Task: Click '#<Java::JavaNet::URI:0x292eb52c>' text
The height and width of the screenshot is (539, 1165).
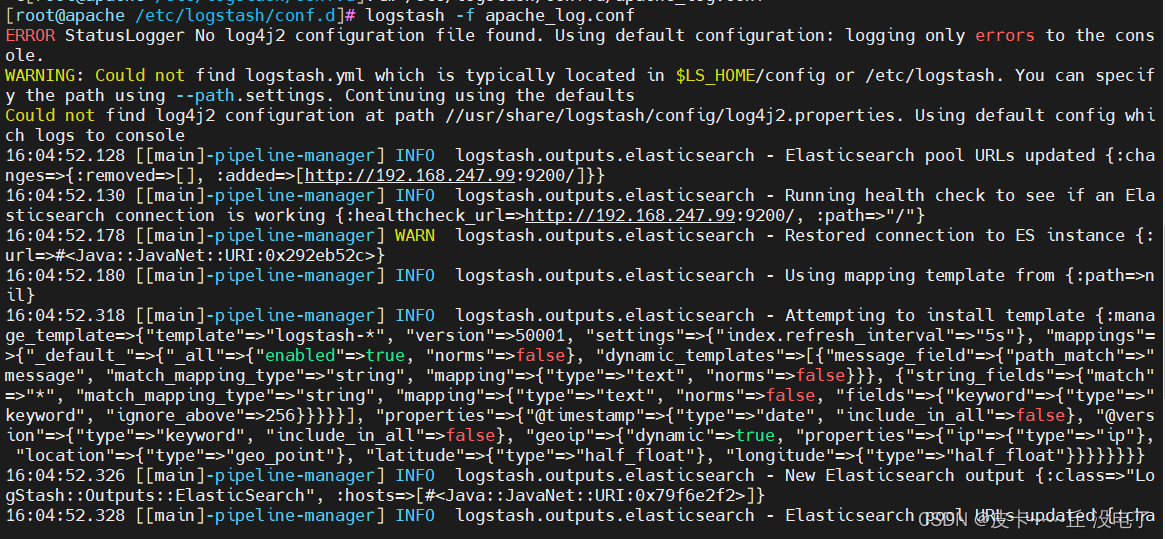Action: [x=215, y=256]
